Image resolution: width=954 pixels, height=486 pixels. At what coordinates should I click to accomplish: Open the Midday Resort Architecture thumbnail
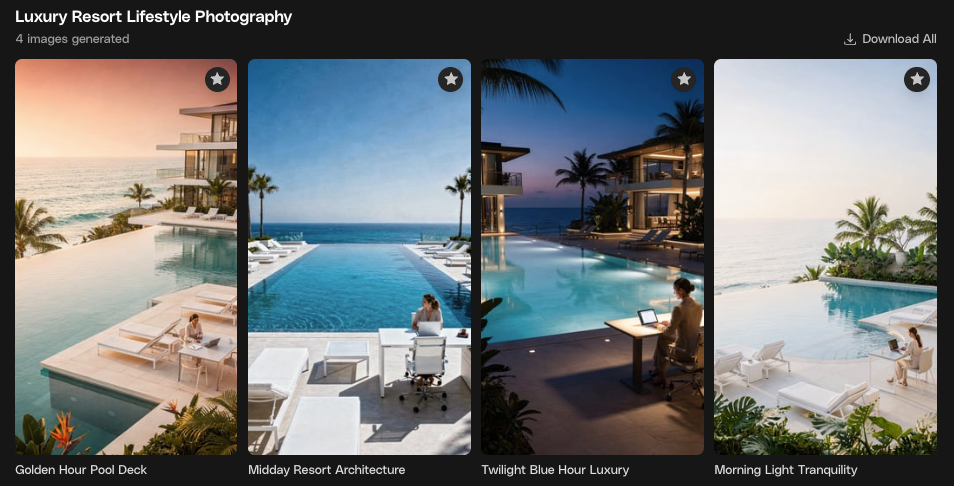click(359, 257)
